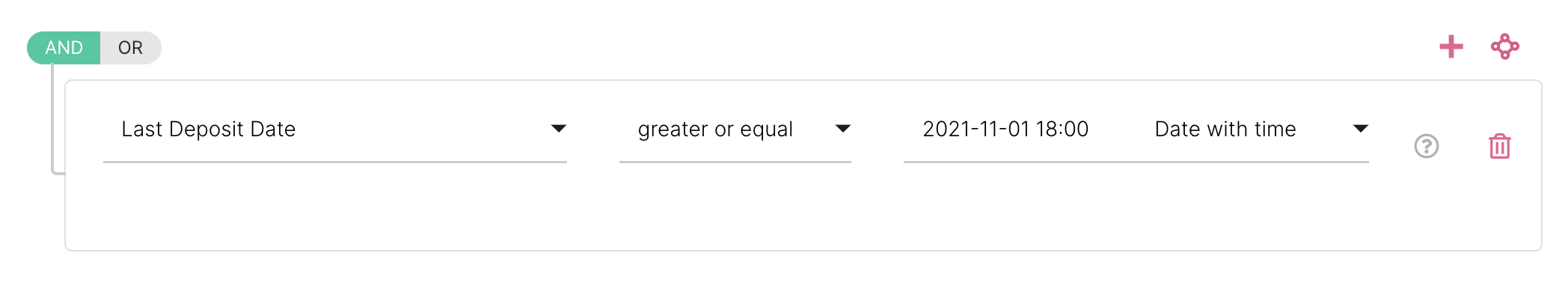Delete the Last Deposit Date rule with the trash icon

click(1499, 146)
